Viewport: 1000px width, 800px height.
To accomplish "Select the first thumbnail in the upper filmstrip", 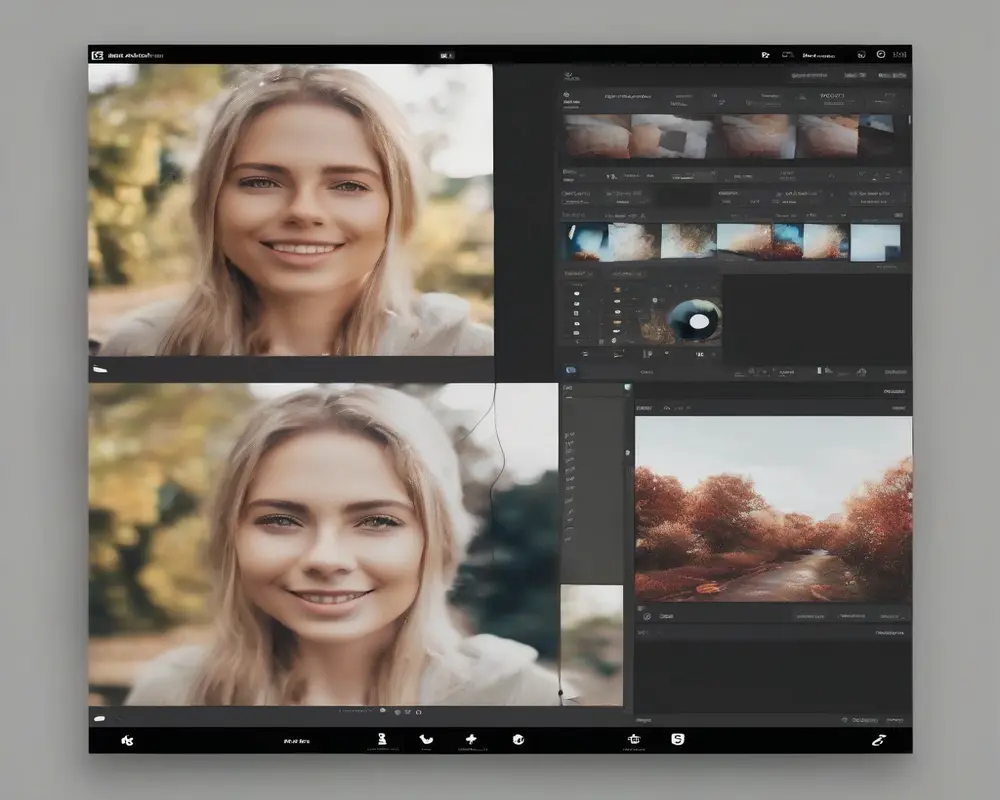I will click(x=597, y=136).
